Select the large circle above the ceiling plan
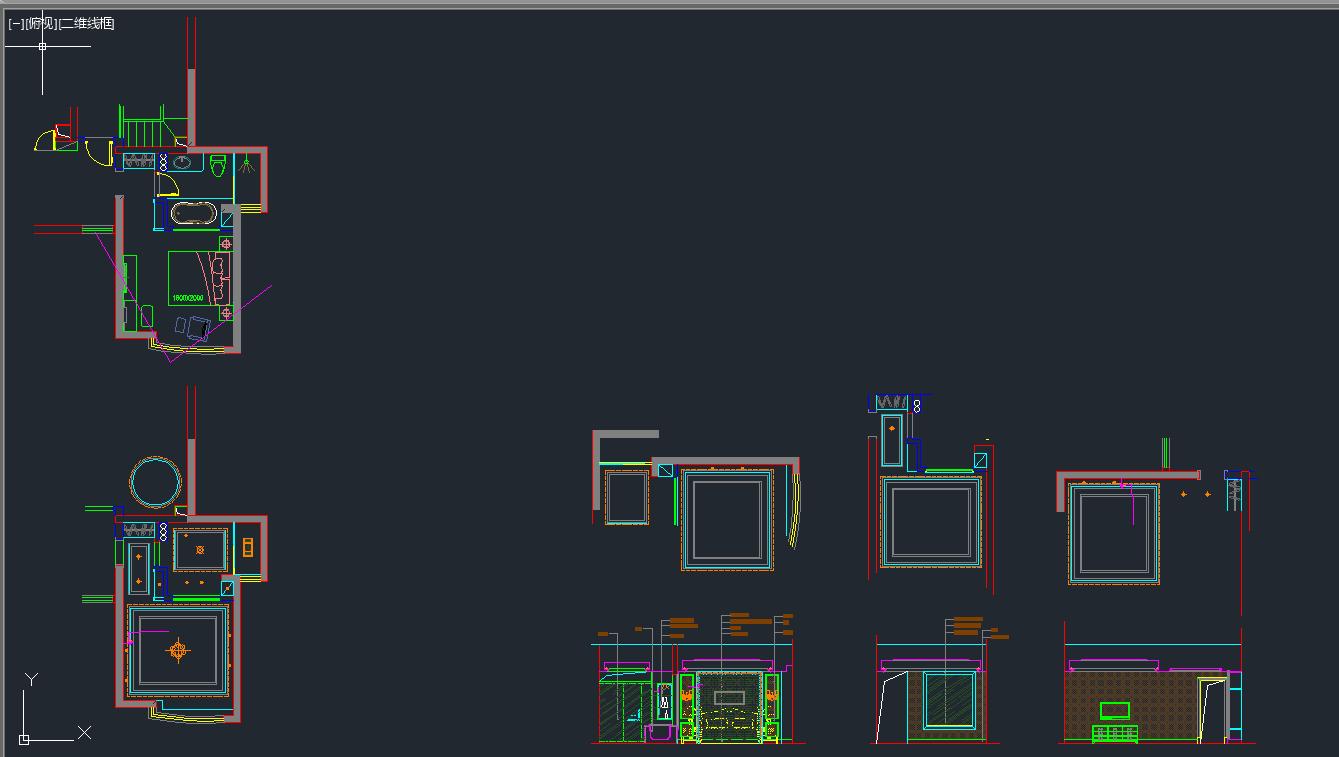The image size is (1339, 757). tap(155, 482)
